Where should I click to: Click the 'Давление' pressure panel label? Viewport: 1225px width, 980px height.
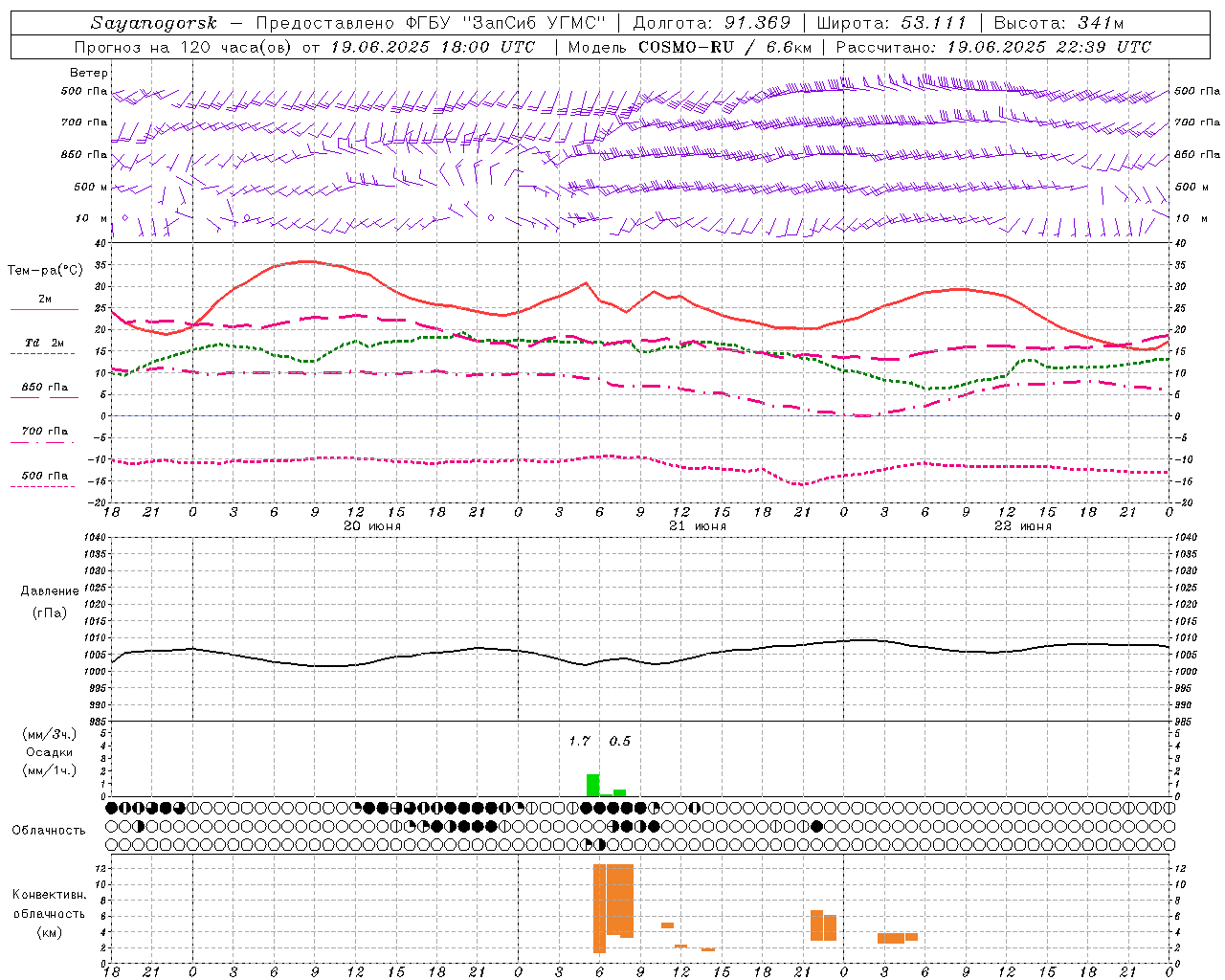click(50, 591)
